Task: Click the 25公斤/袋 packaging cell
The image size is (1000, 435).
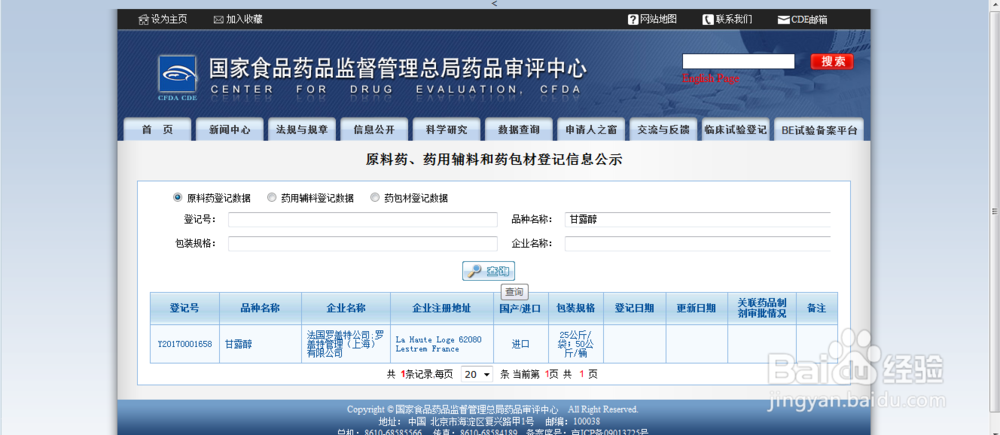Action: click(x=575, y=344)
